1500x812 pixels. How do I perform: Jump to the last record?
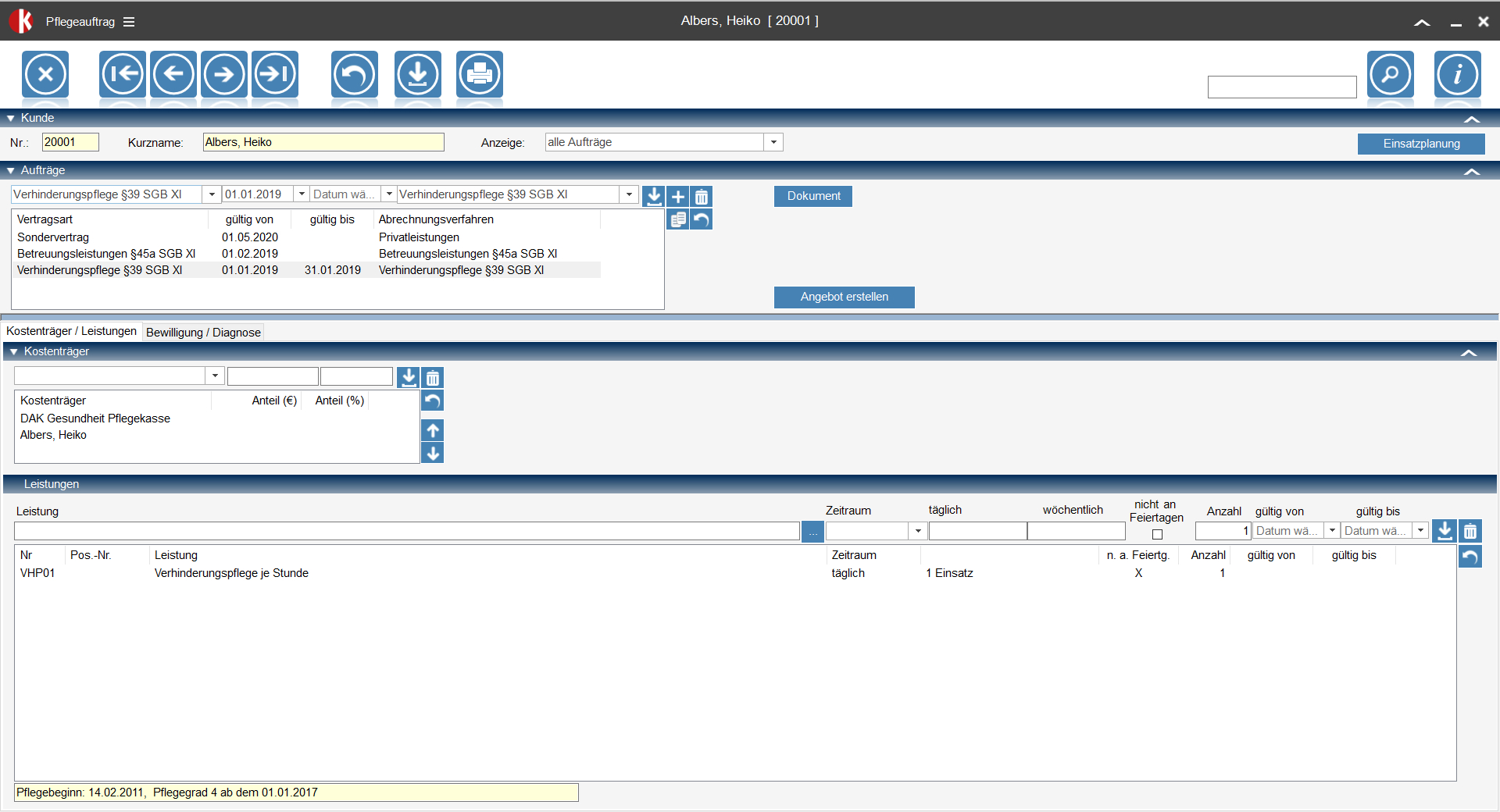[x=275, y=74]
